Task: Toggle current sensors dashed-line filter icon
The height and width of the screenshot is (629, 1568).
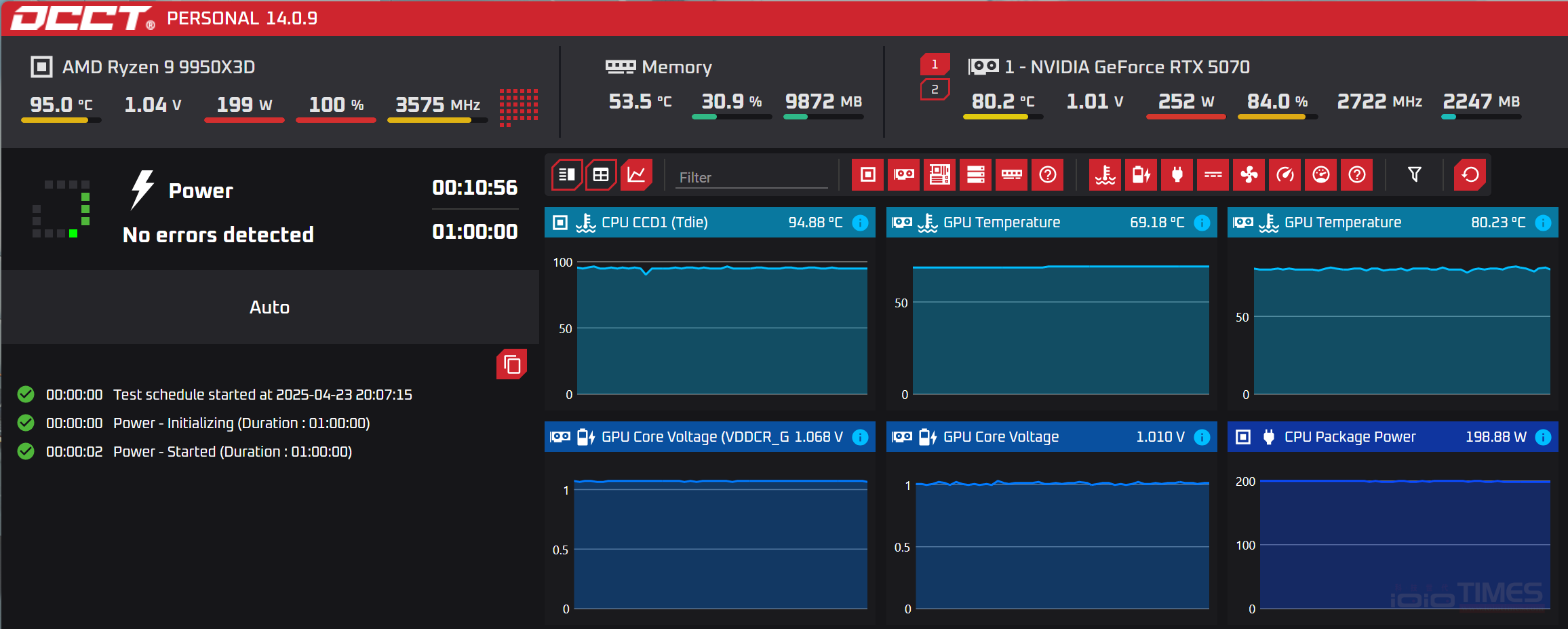Action: [x=1213, y=175]
